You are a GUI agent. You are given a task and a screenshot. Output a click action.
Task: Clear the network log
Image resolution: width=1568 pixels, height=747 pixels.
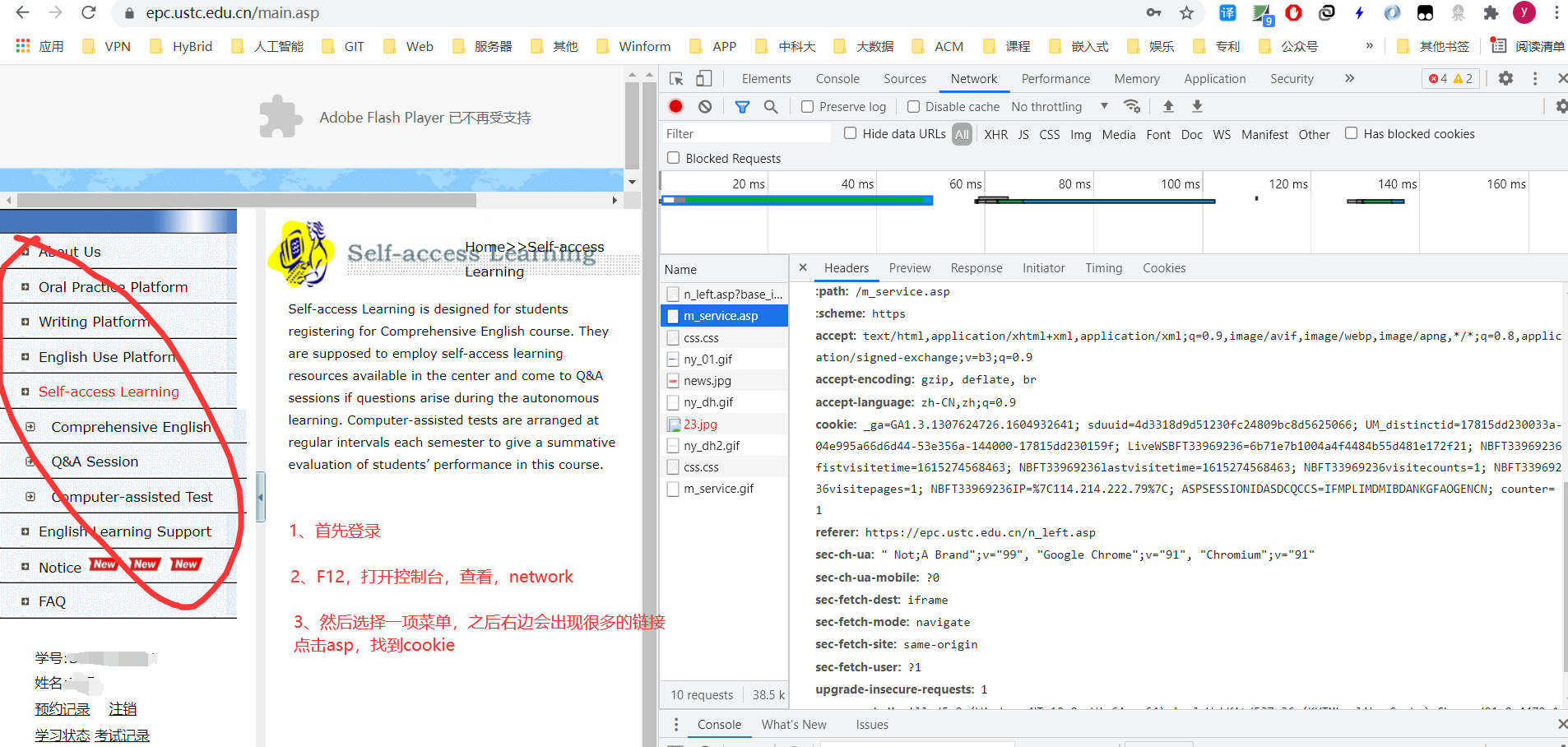point(705,106)
